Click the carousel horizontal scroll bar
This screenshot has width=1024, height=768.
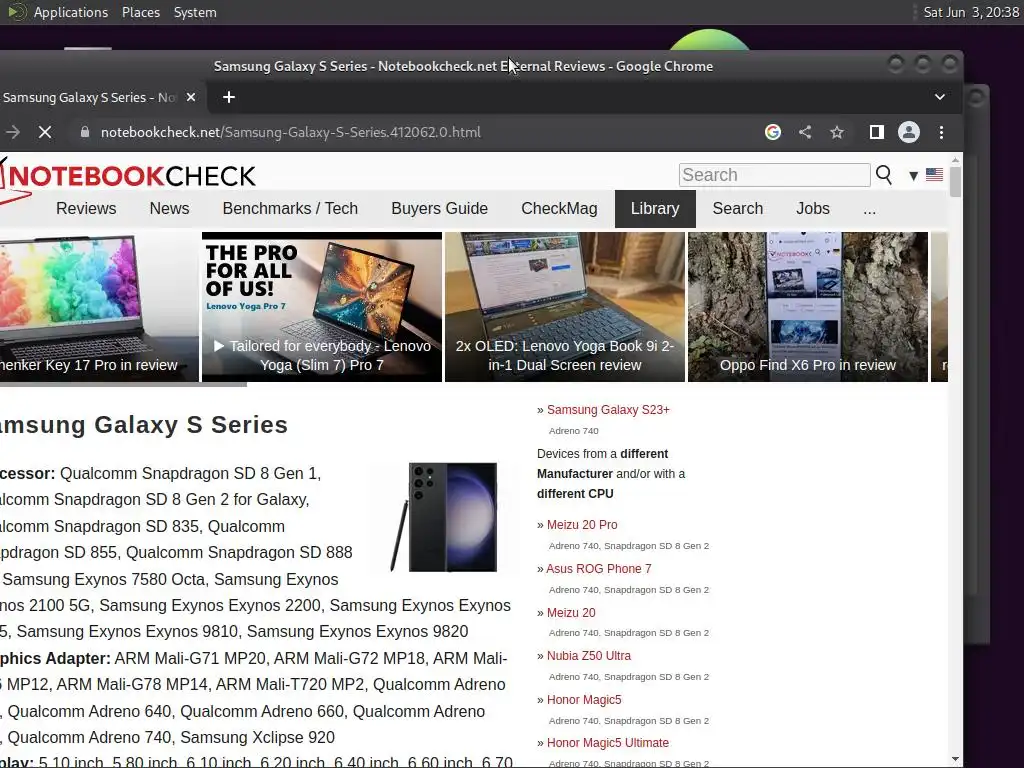click(x=123, y=385)
